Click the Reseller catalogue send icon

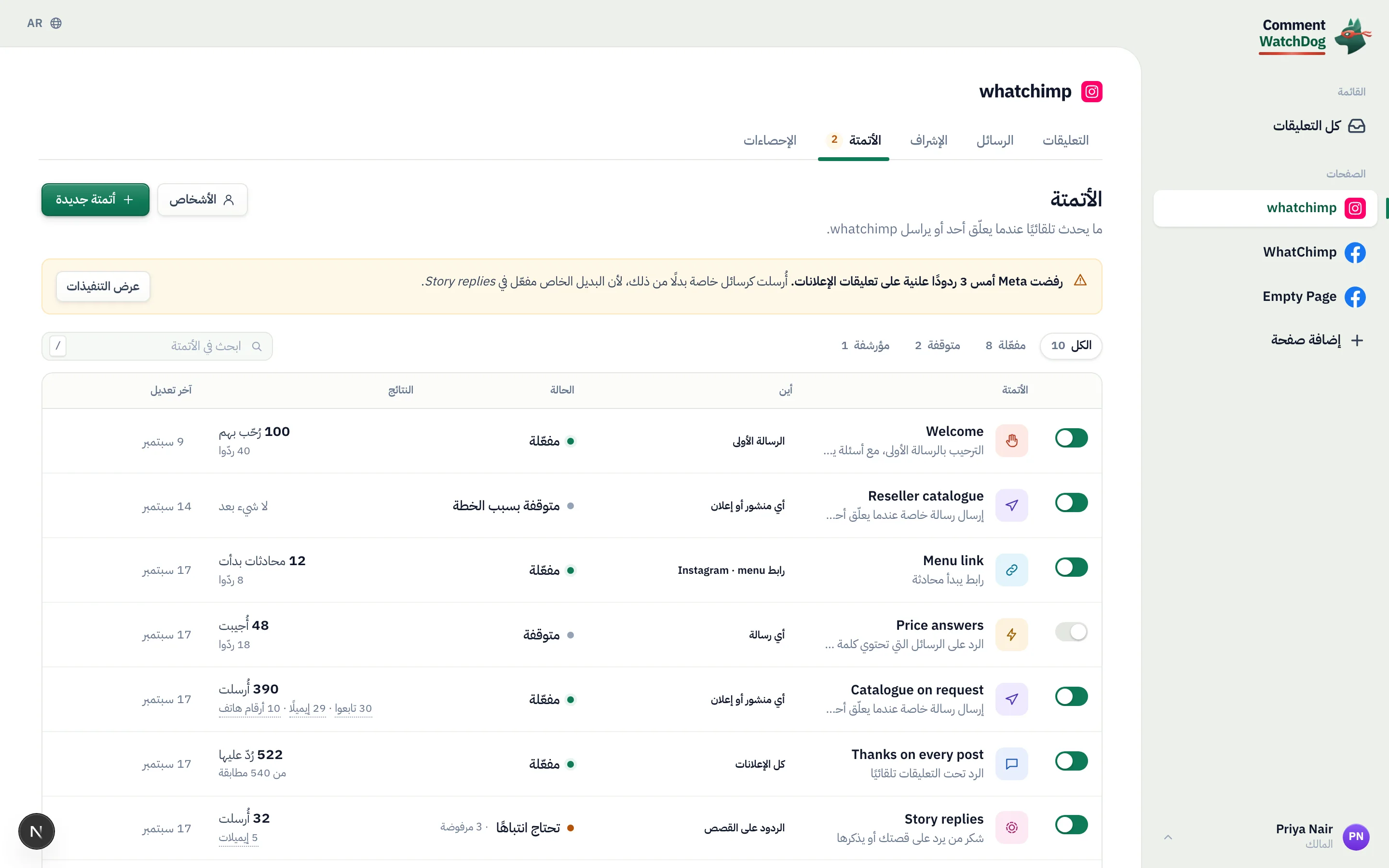(1011, 506)
